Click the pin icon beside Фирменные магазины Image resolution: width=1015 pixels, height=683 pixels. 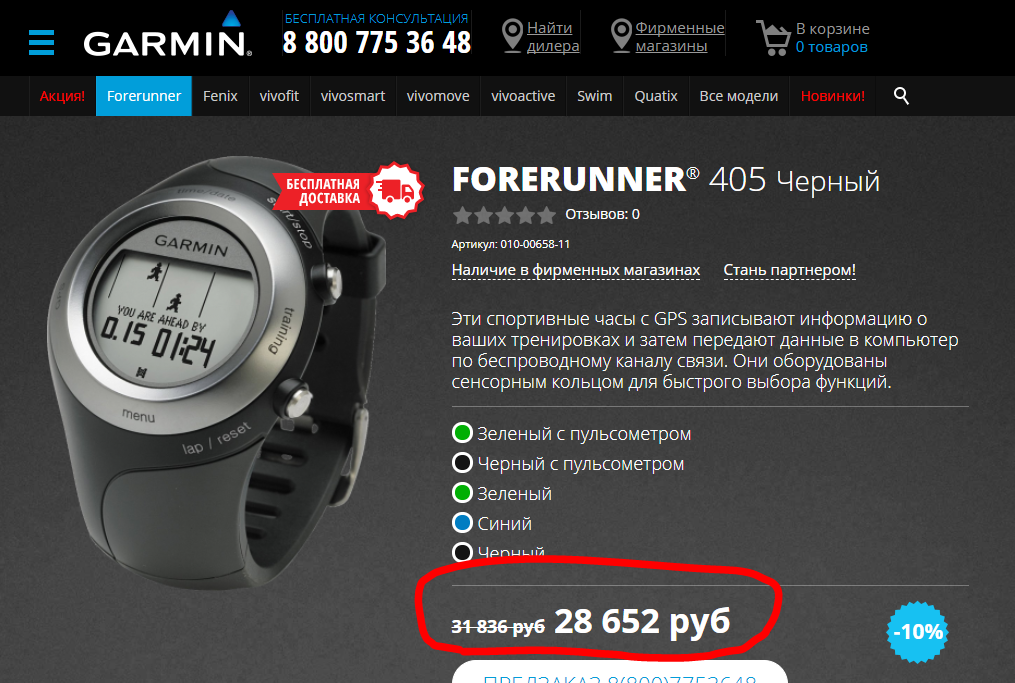621,36
